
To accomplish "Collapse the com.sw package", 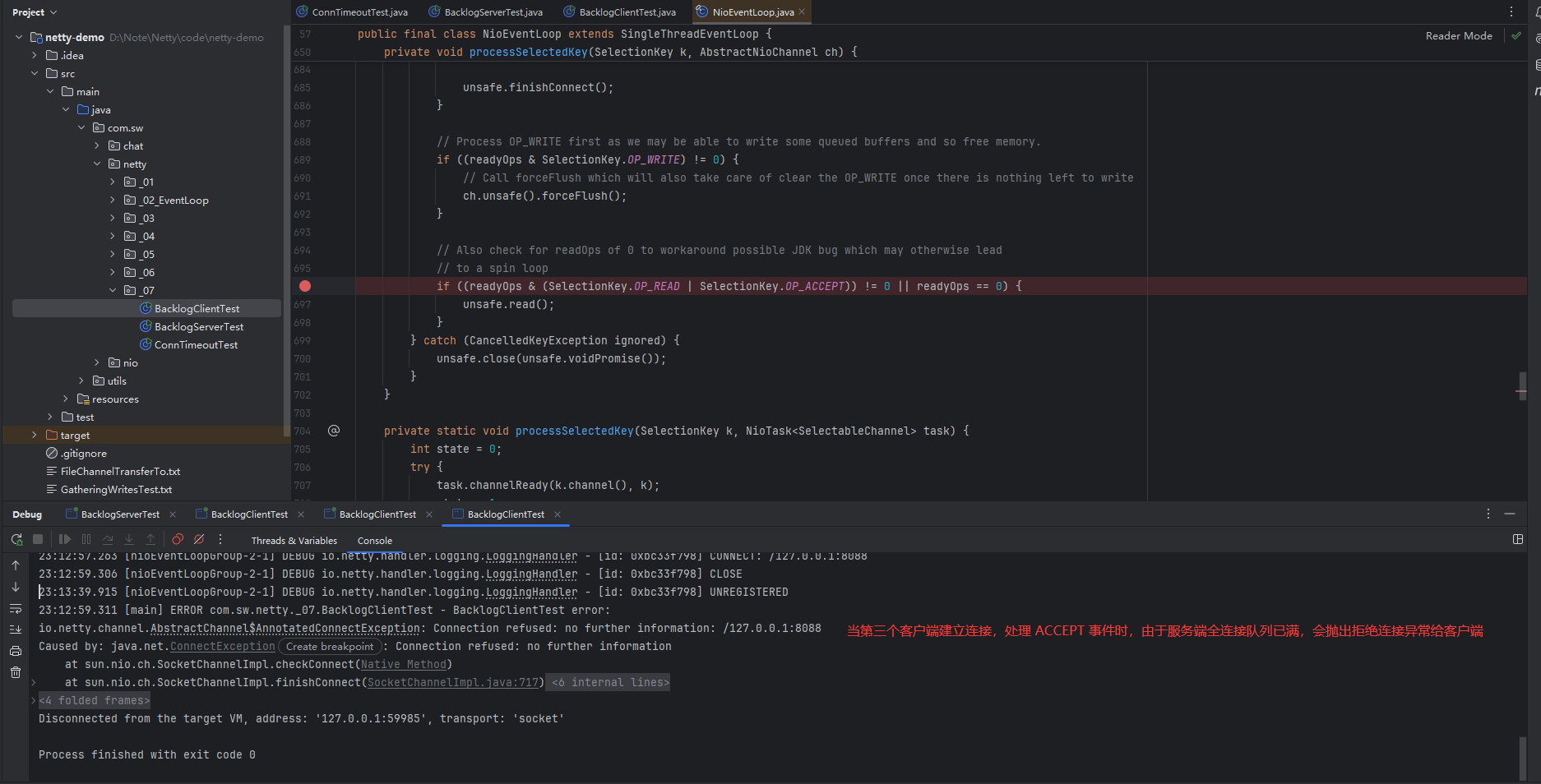I will [x=81, y=127].
